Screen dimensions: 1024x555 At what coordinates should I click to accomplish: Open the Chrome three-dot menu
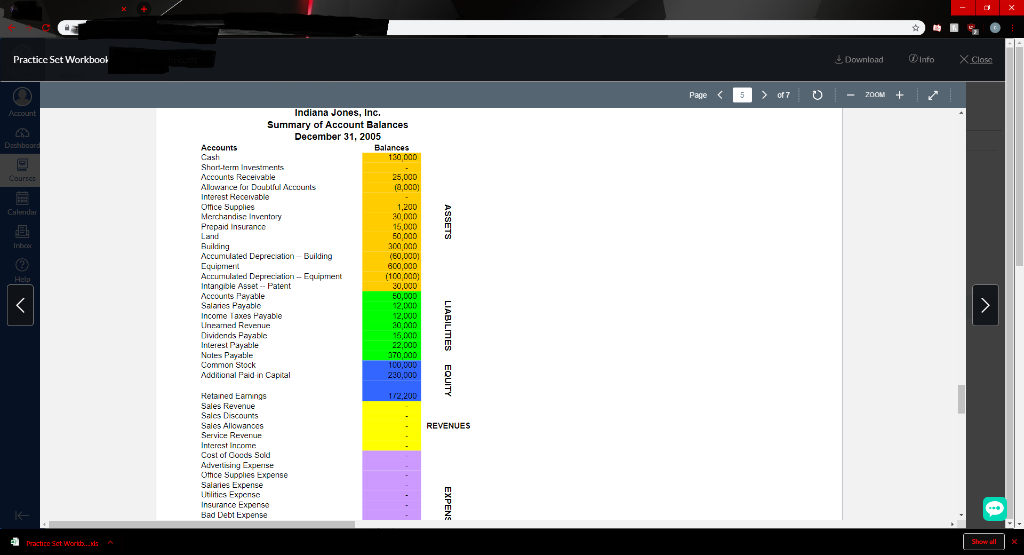pyautogui.click(x=1012, y=27)
